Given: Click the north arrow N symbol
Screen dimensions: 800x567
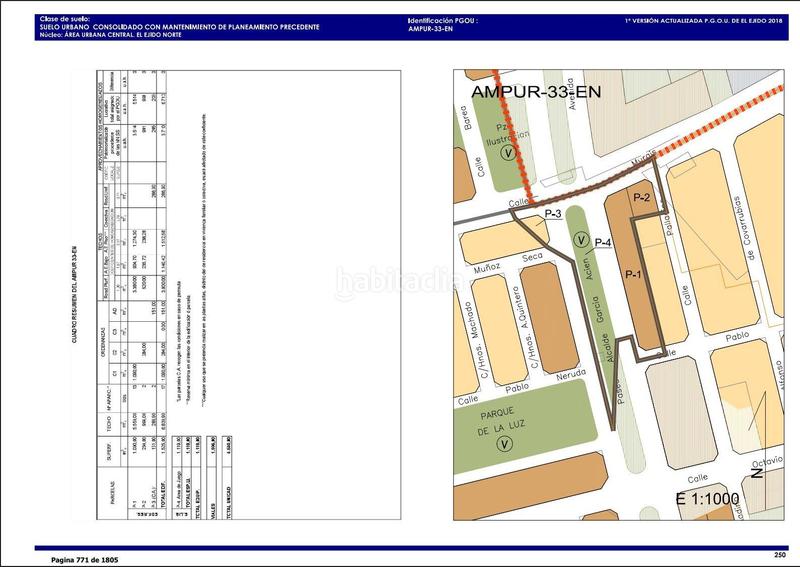Looking at the screenshot, I should 758,471.
